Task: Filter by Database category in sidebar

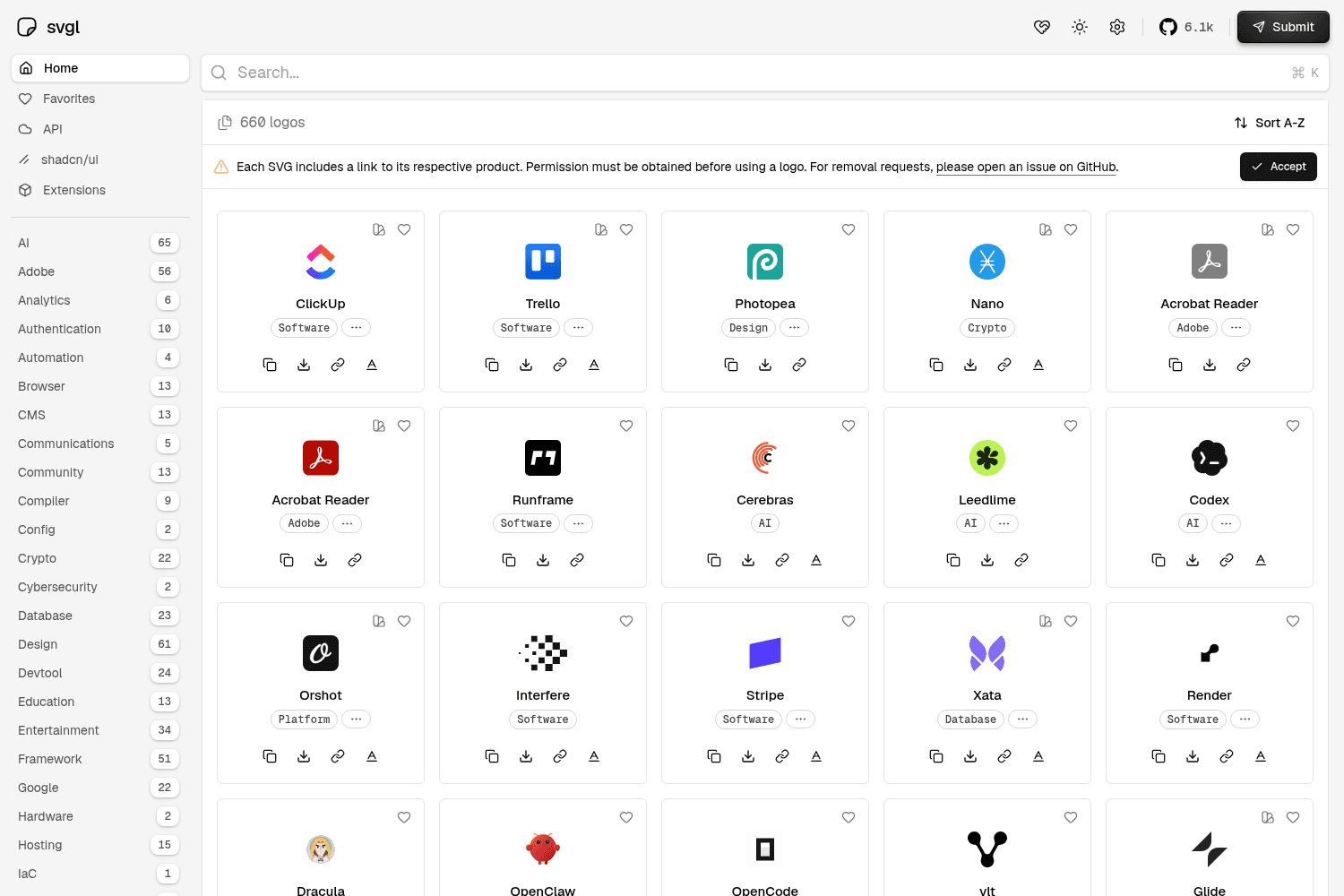Action: point(99,616)
